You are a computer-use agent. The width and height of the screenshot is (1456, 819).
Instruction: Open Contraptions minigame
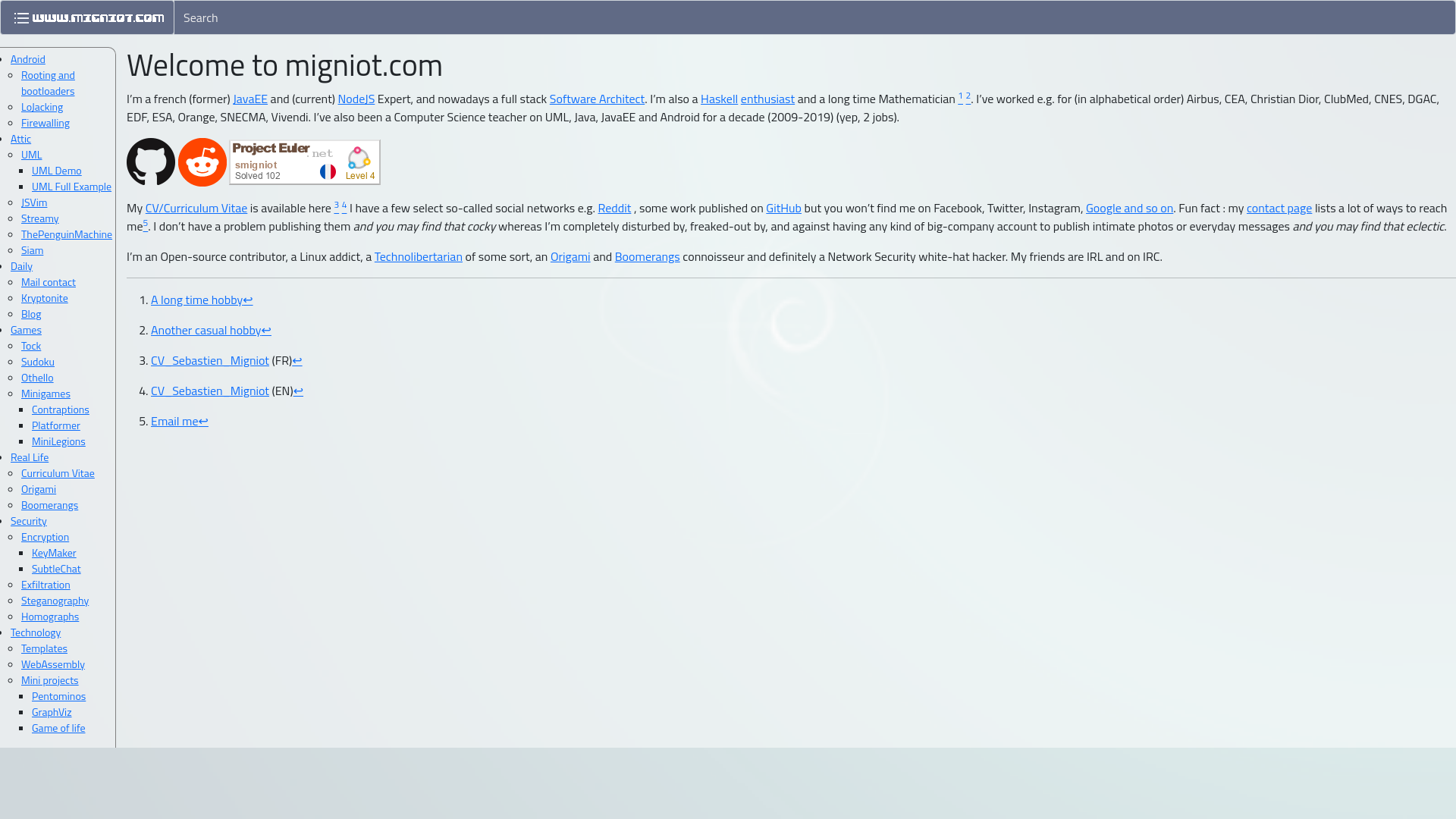[x=61, y=409]
